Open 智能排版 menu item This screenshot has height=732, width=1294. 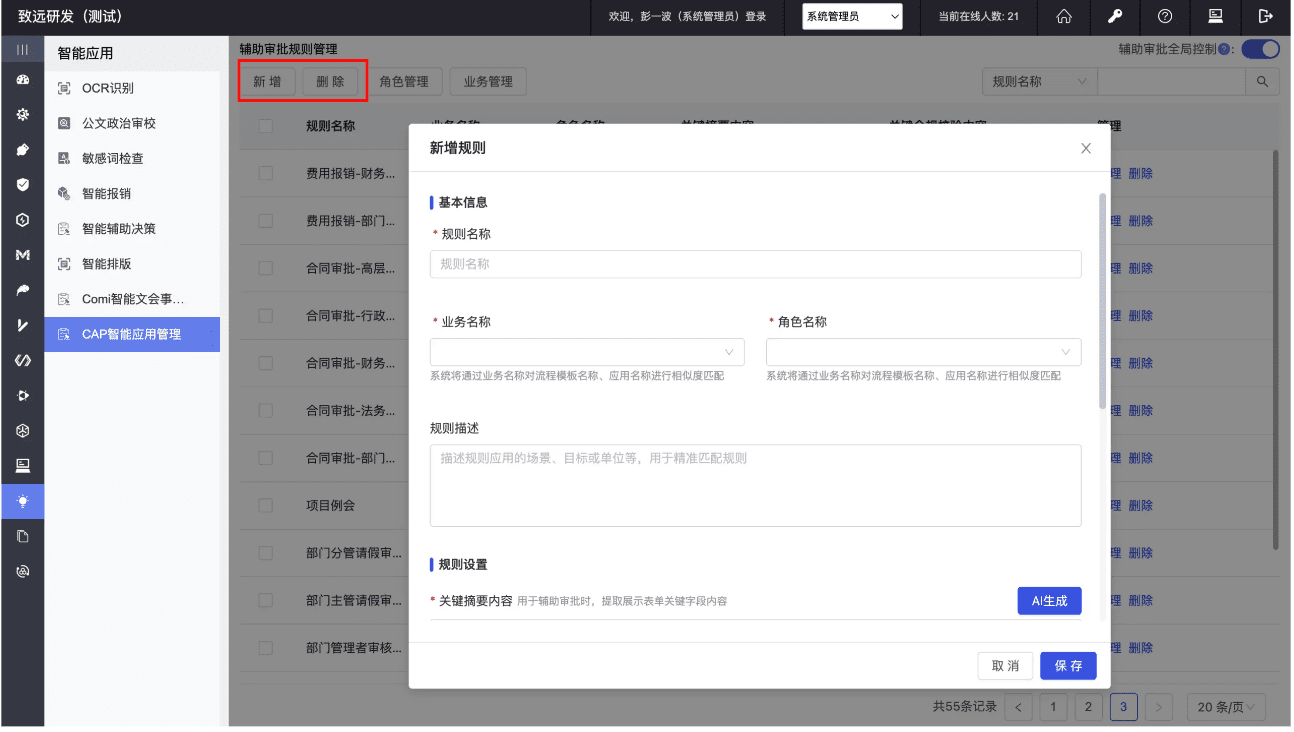[132, 264]
